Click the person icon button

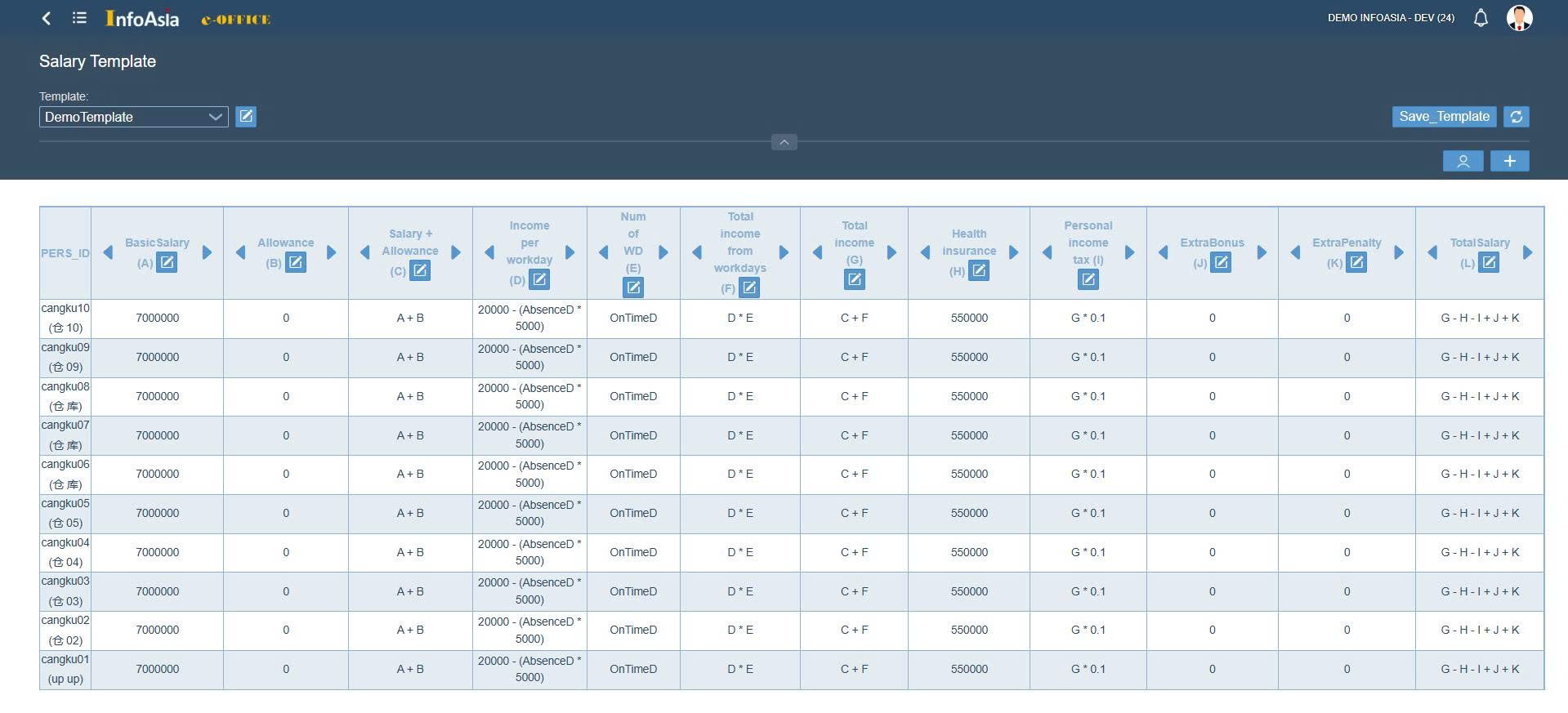click(1463, 161)
